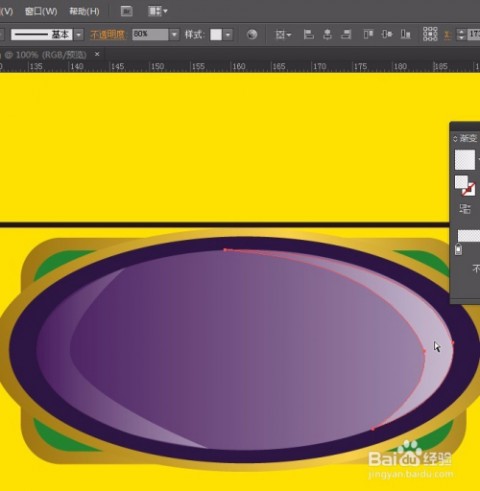This screenshot has height=491, width=480.
Task: Select the horizontal align center icon
Action: pyautogui.click(x=327, y=34)
